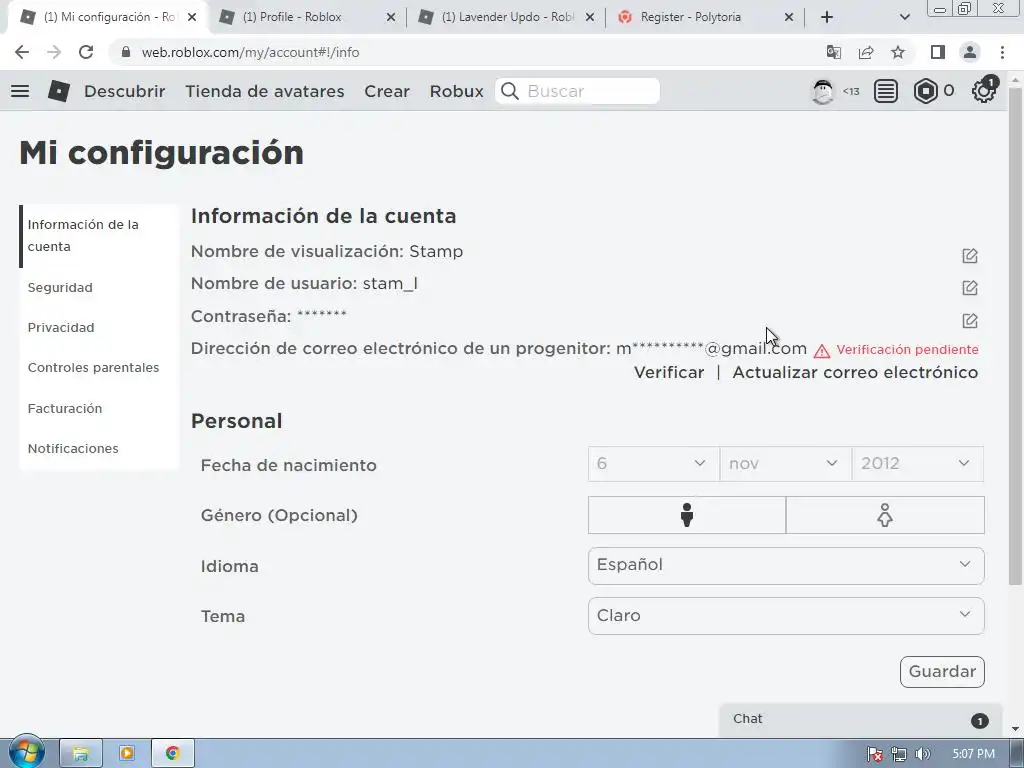Screen dimensions: 1024x768
Task: Share this page icon
Action: [866, 52]
